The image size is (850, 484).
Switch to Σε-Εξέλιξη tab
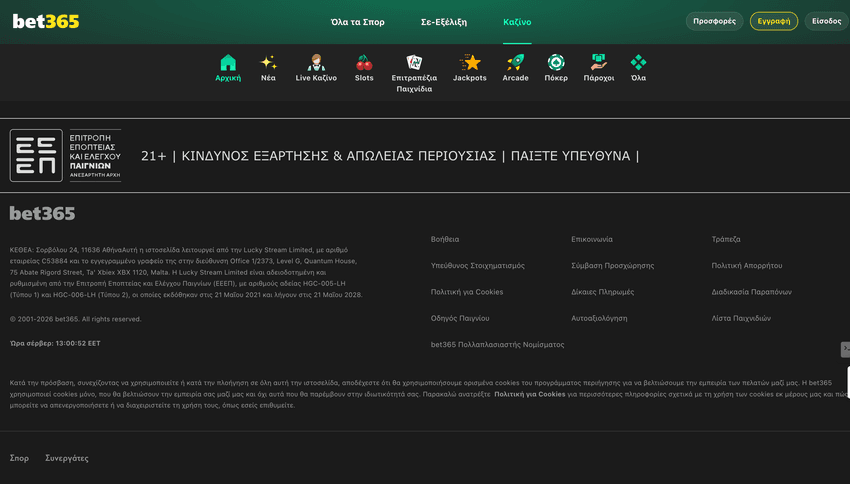[444, 22]
